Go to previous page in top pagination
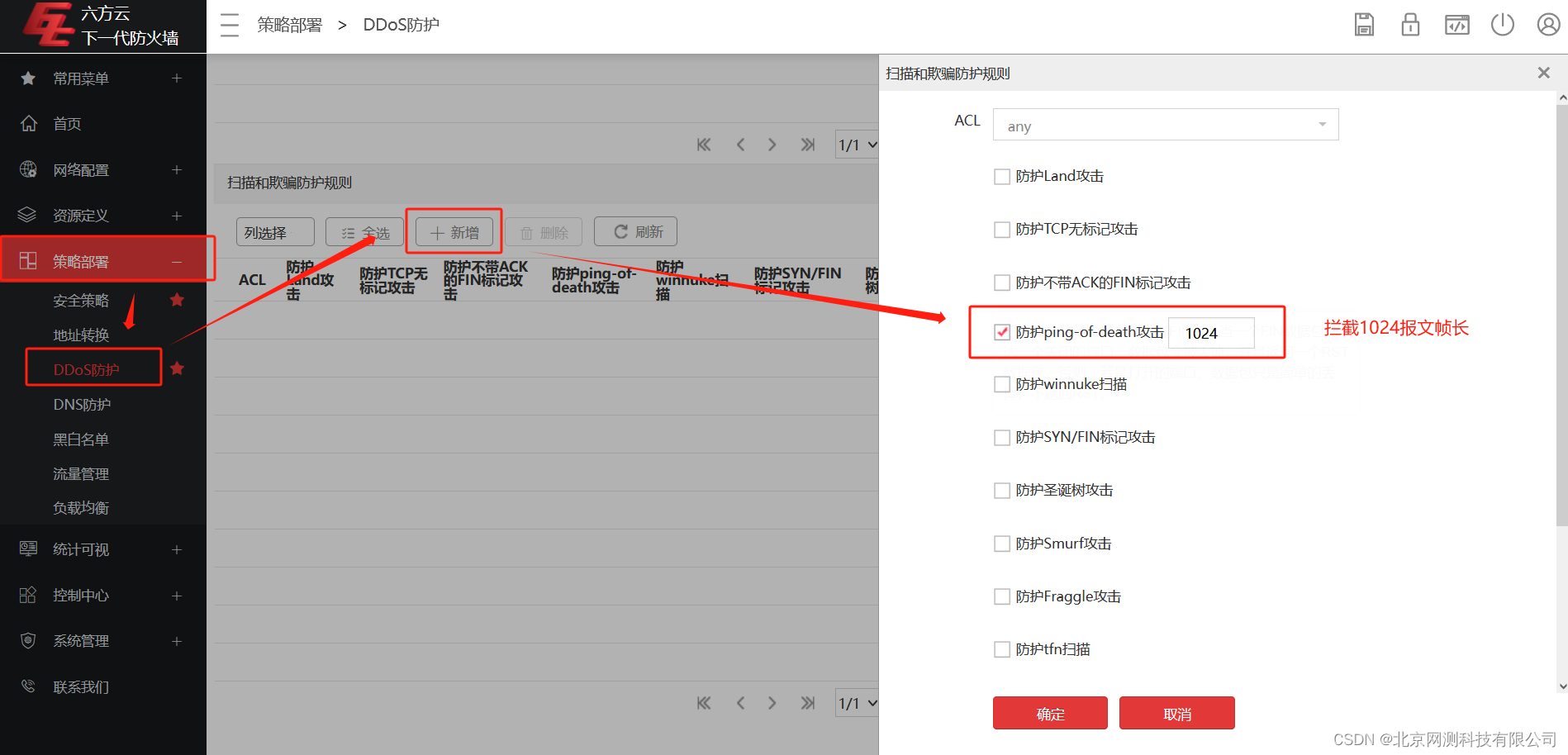The image size is (1568, 755). point(740,145)
